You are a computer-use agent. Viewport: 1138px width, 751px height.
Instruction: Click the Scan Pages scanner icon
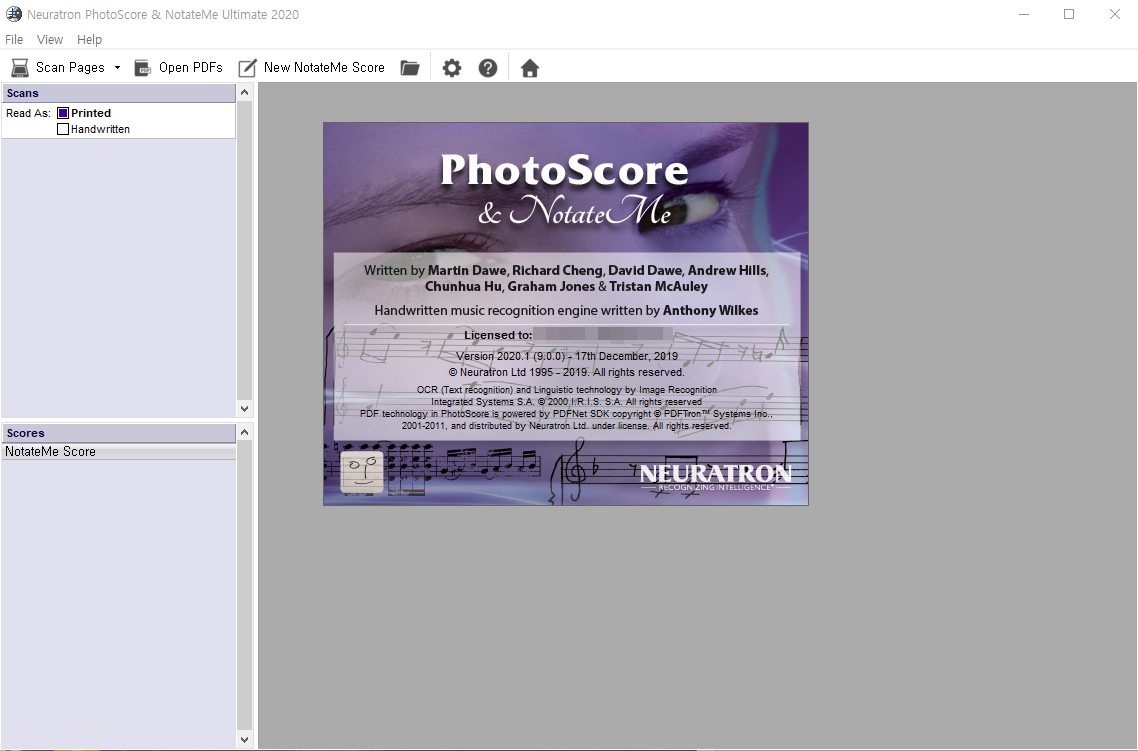[x=20, y=67]
